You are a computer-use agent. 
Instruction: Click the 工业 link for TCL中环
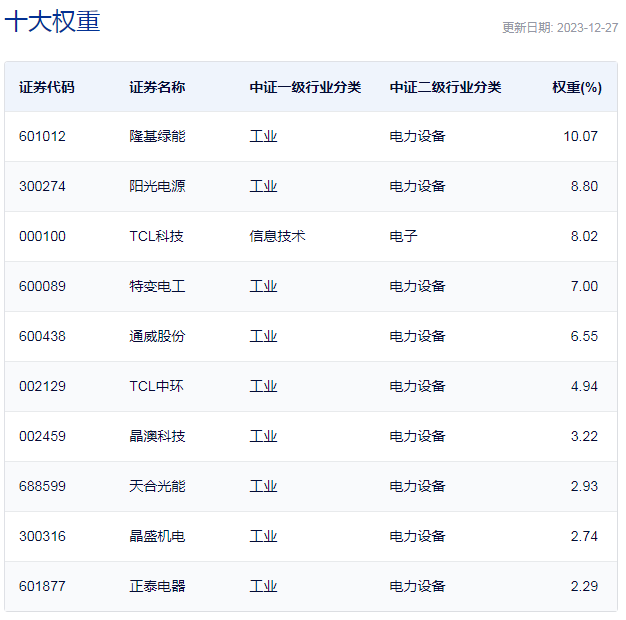pyautogui.click(x=263, y=386)
